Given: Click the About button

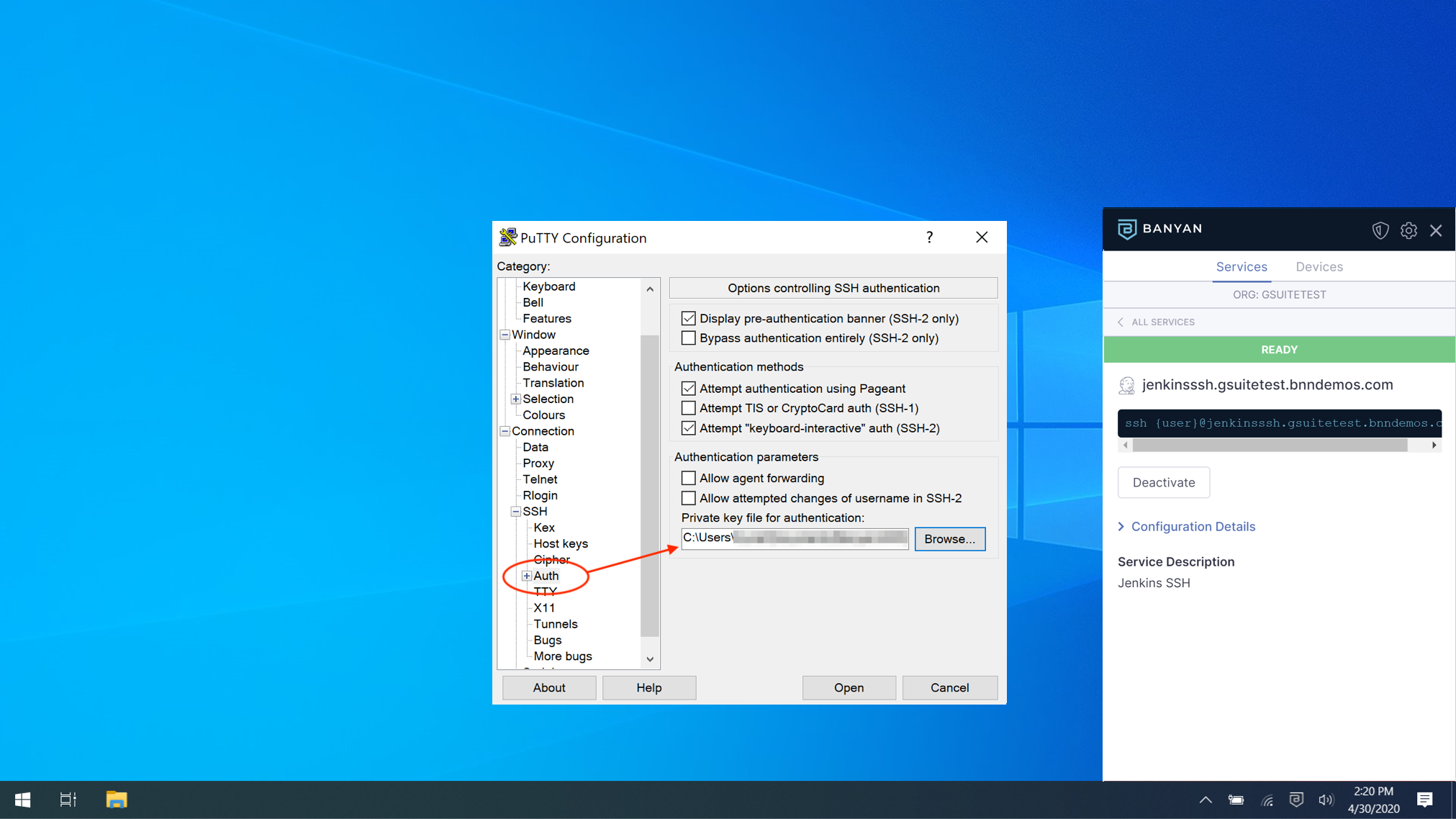Looking at the screenshot, I should pyautogui.click(x=548, y=688).
